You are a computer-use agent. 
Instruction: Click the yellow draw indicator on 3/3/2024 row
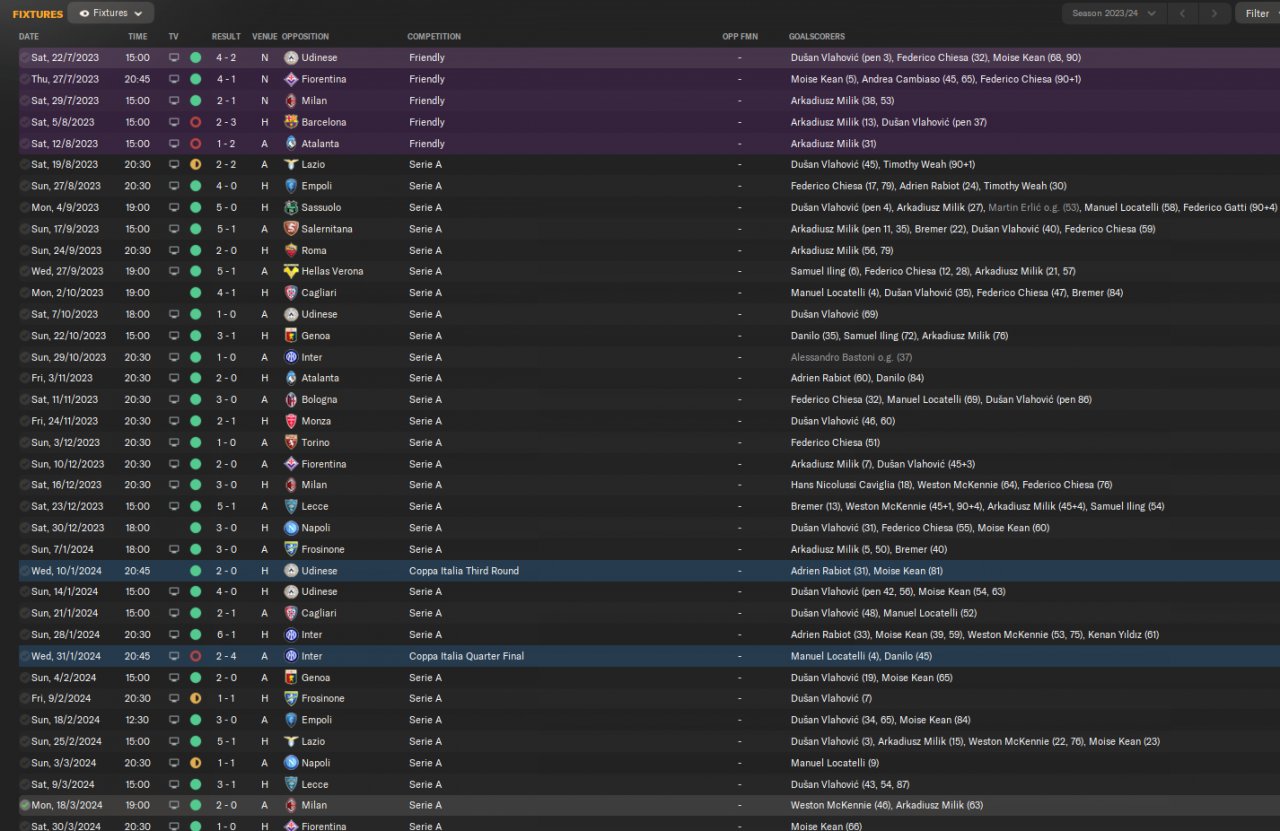pos(195,763)
